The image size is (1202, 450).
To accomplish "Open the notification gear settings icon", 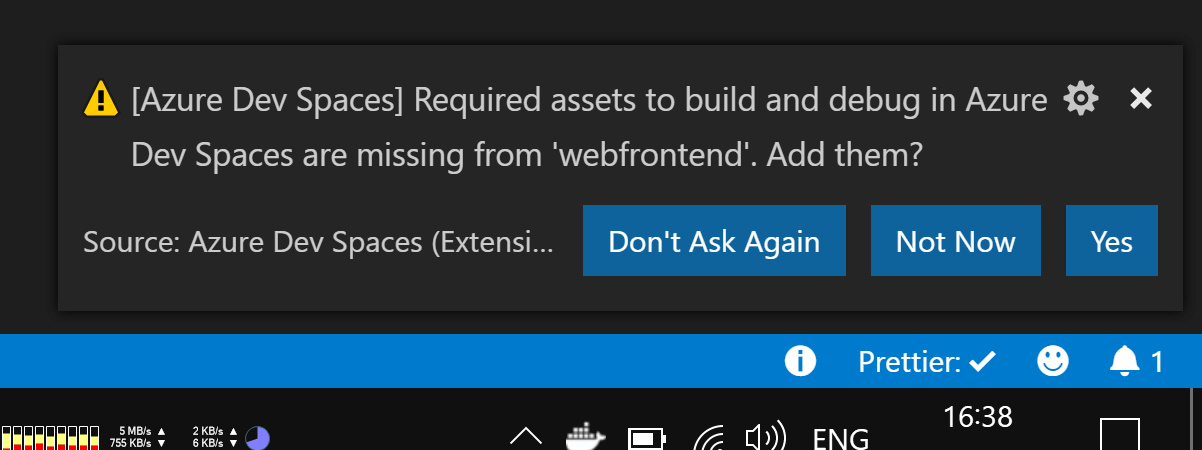I will tap(1080, 99).
